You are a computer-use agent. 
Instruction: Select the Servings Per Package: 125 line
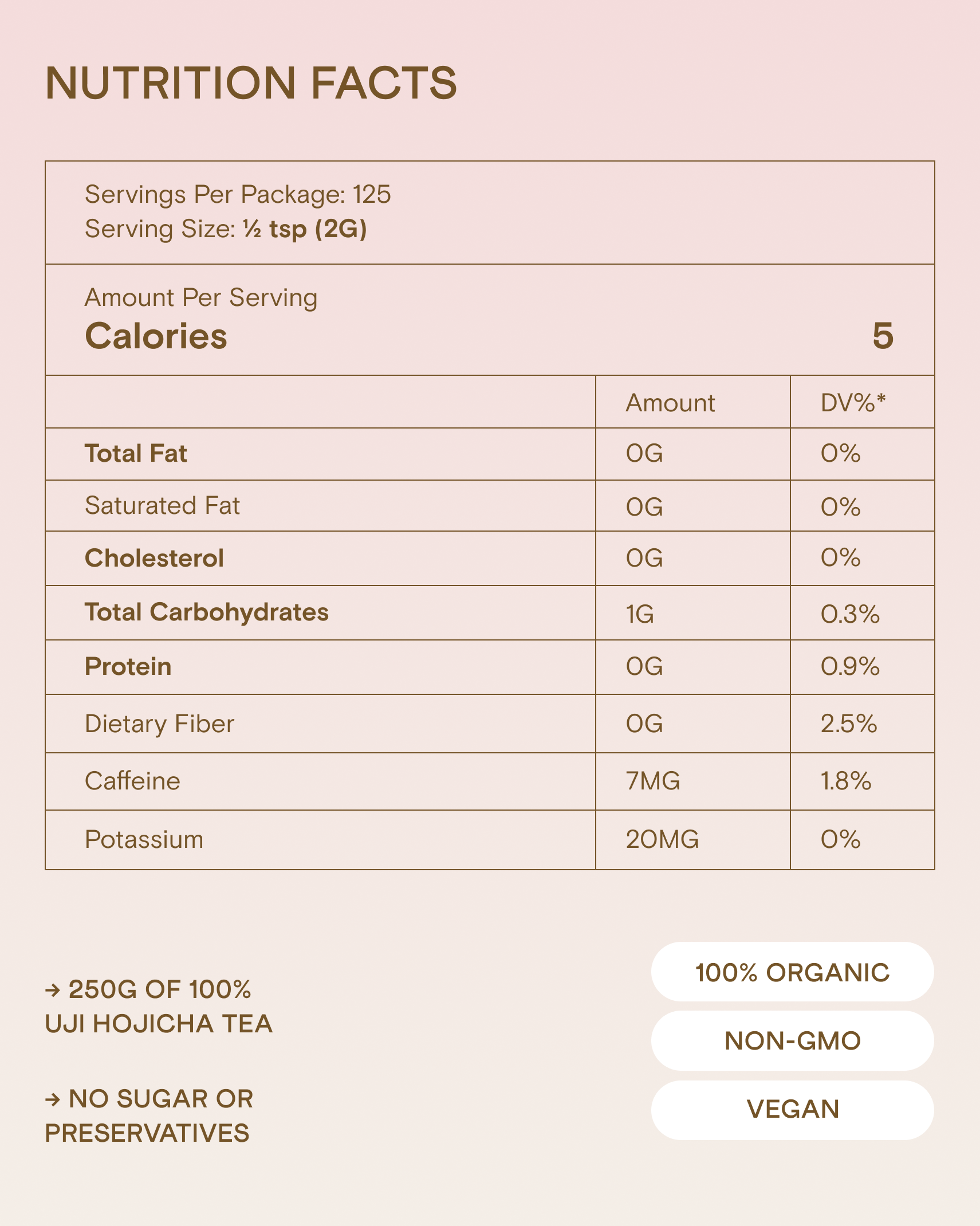point(238,195)
